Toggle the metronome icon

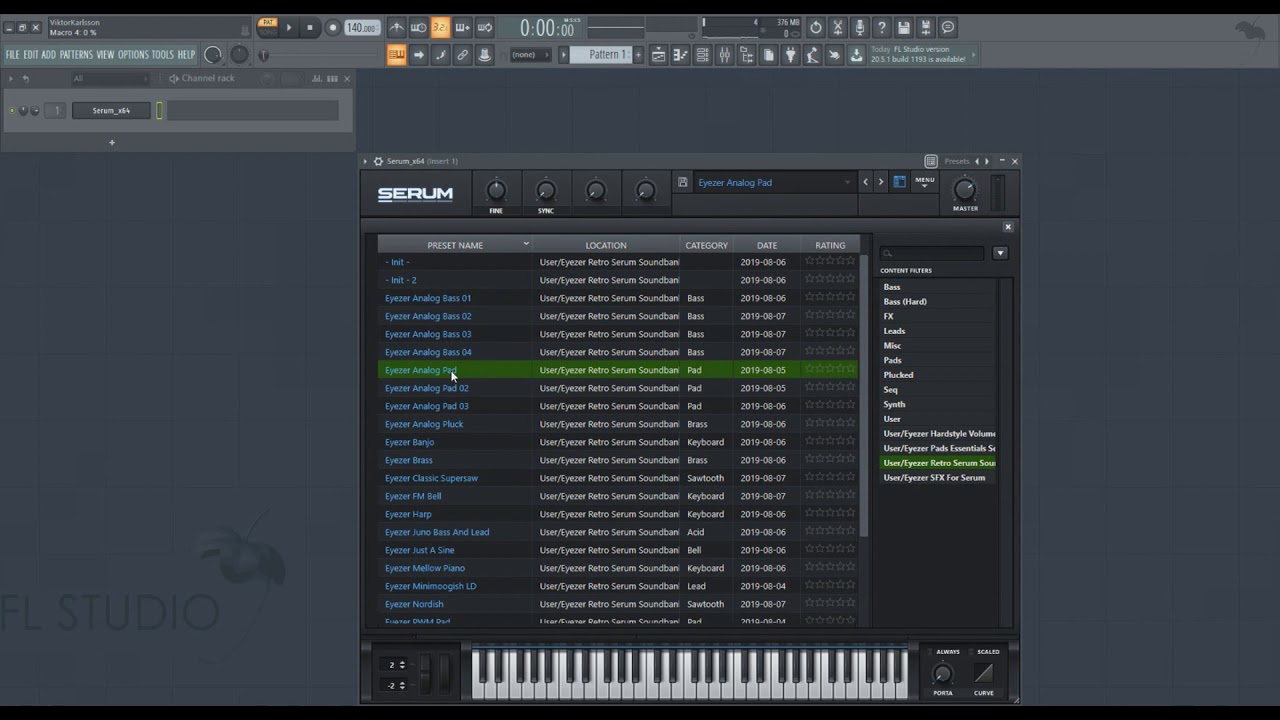click(397, 28)
